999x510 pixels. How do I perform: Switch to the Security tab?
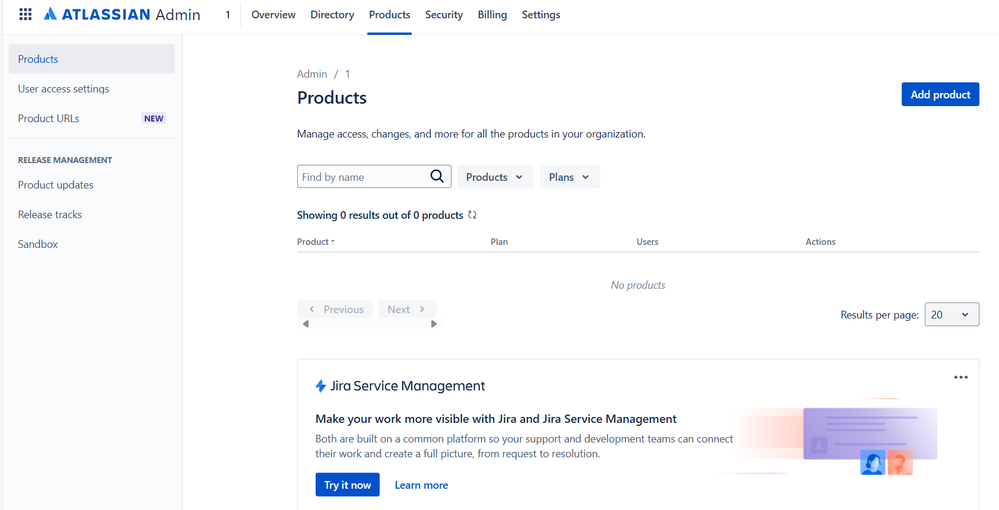[444, 15]
